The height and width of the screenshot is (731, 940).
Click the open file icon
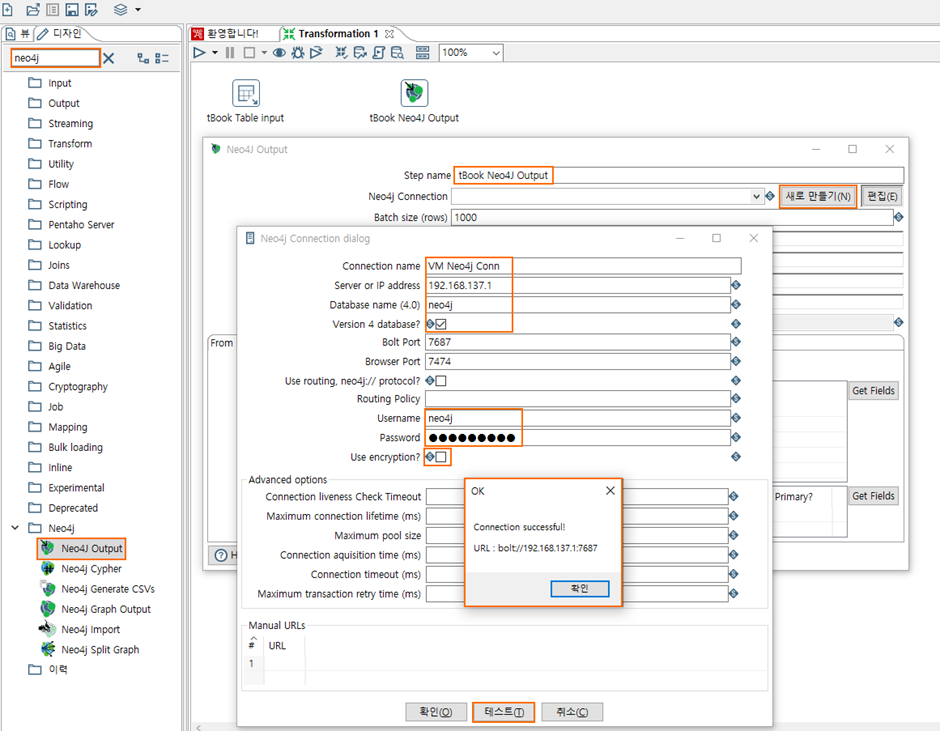pos(33,9)
